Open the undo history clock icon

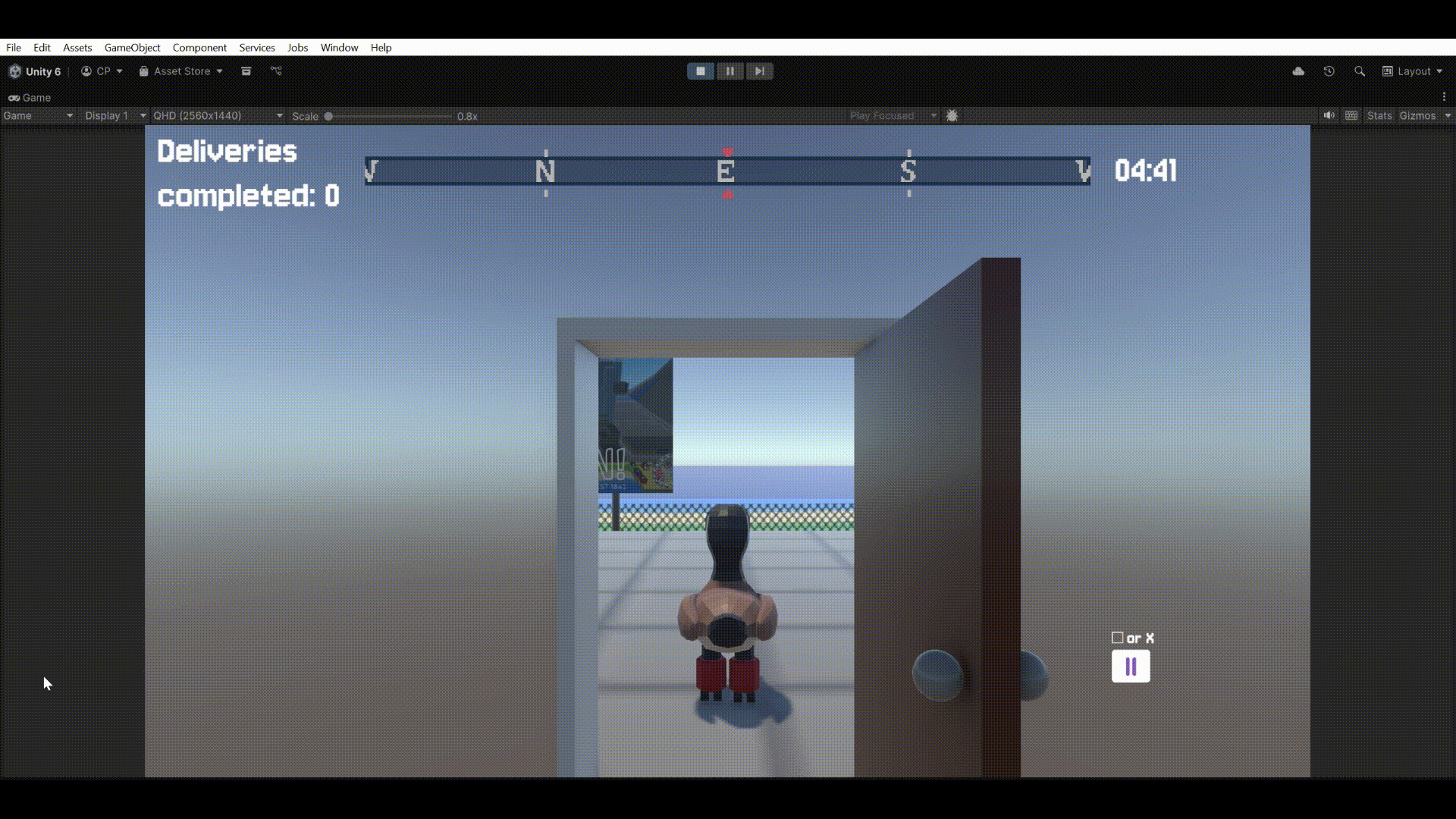(x=1329, y=71)
